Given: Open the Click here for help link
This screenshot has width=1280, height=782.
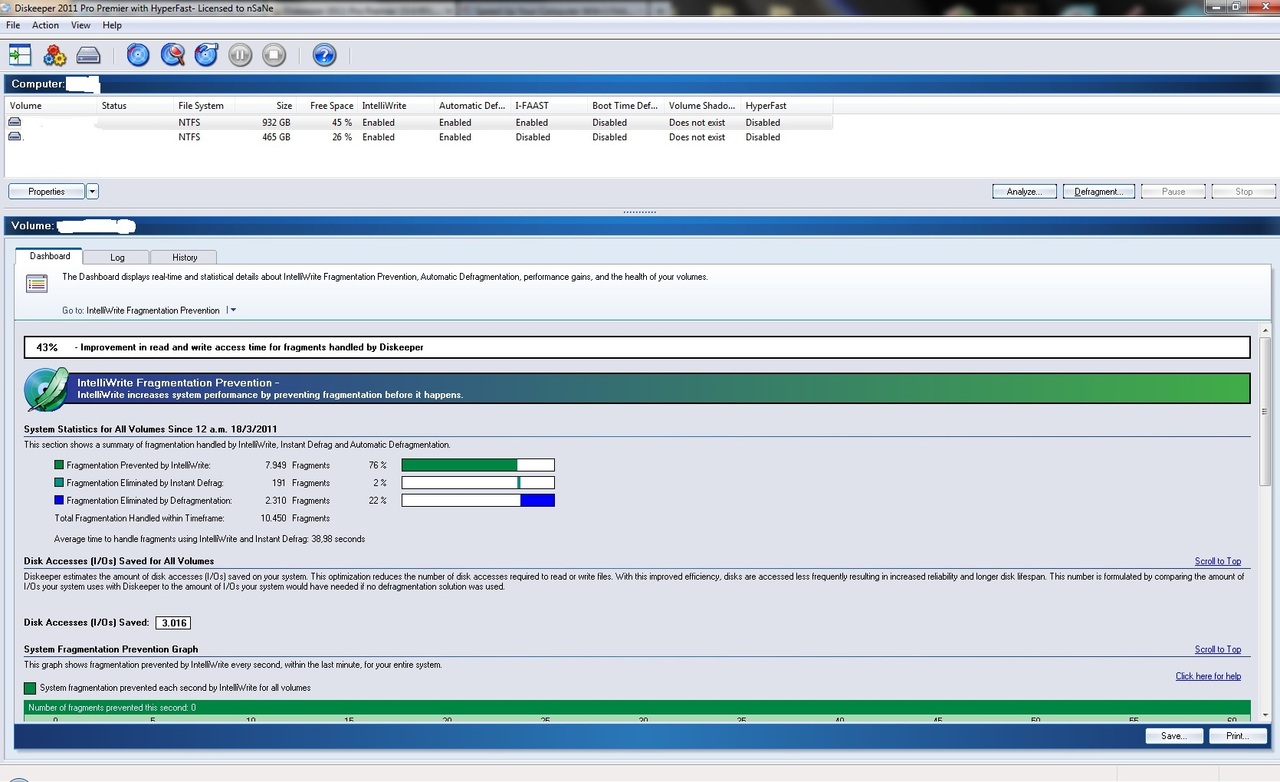Looking at the screenshot, I should [x=1208, y=676].
